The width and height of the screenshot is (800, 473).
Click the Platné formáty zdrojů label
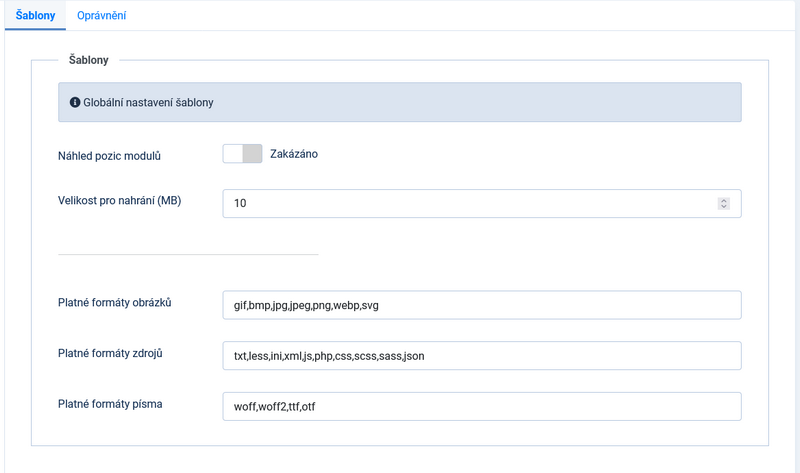click(x=111, y=353)
